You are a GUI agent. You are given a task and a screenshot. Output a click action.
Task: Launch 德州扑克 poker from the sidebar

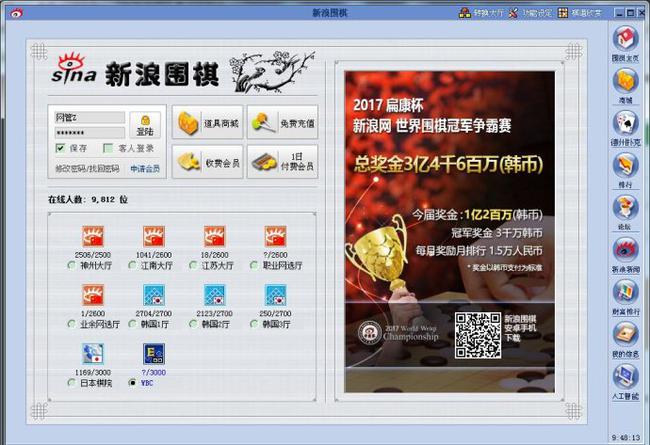tap(625, 123)
